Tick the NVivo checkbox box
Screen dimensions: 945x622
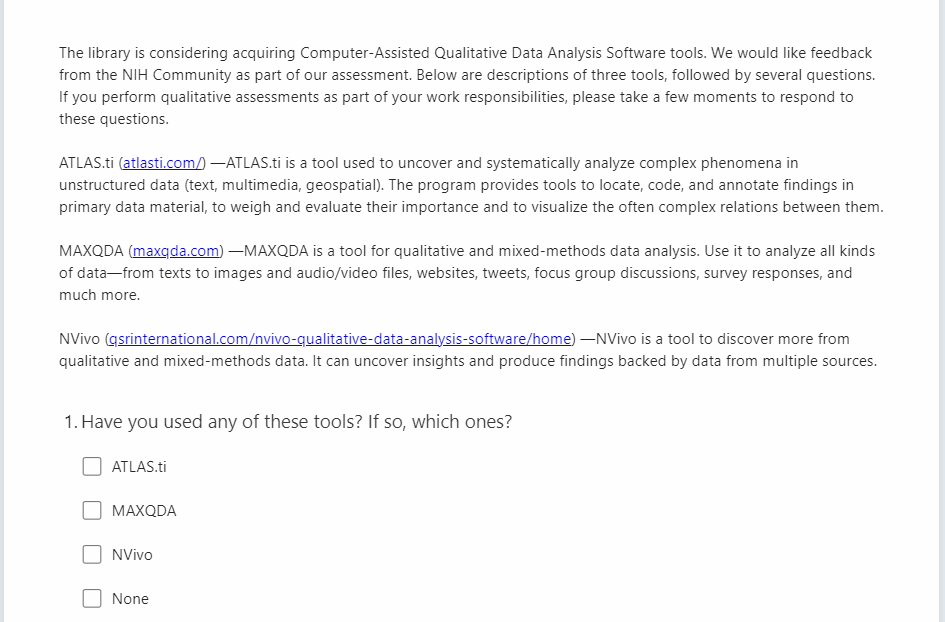[92, 554]
